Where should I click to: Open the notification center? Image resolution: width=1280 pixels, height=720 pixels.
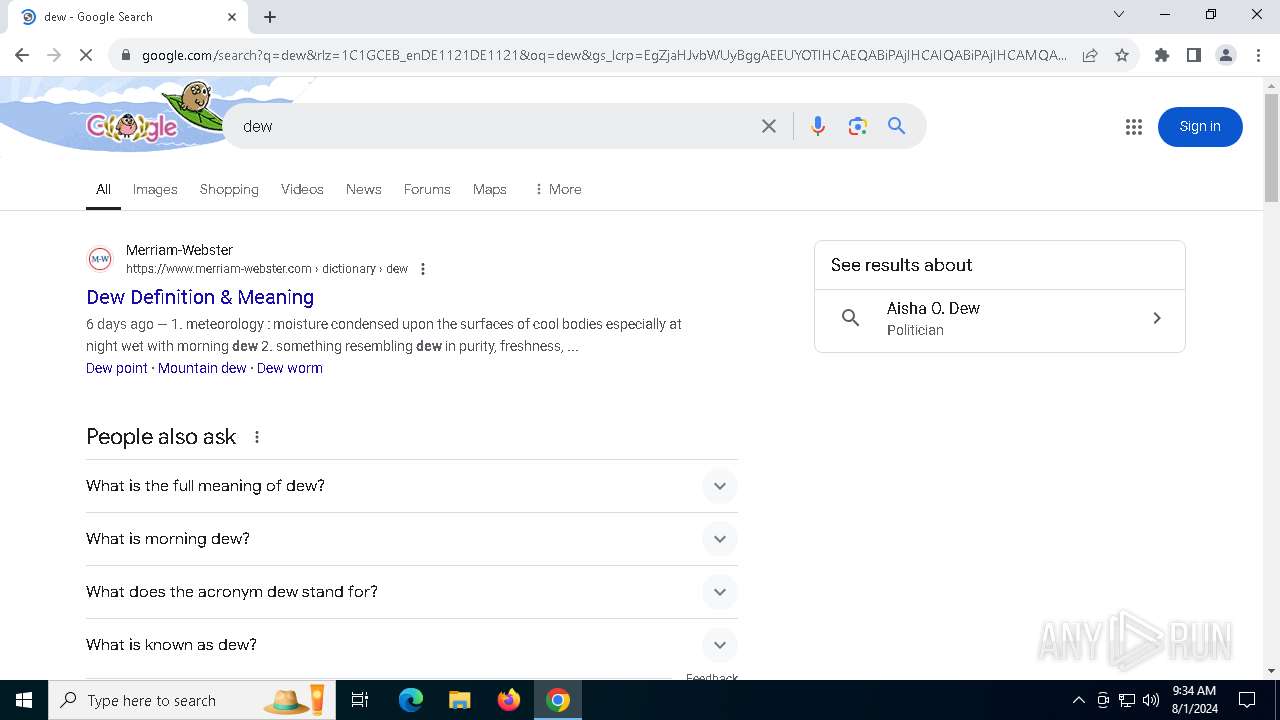(x=1247, y=700)
